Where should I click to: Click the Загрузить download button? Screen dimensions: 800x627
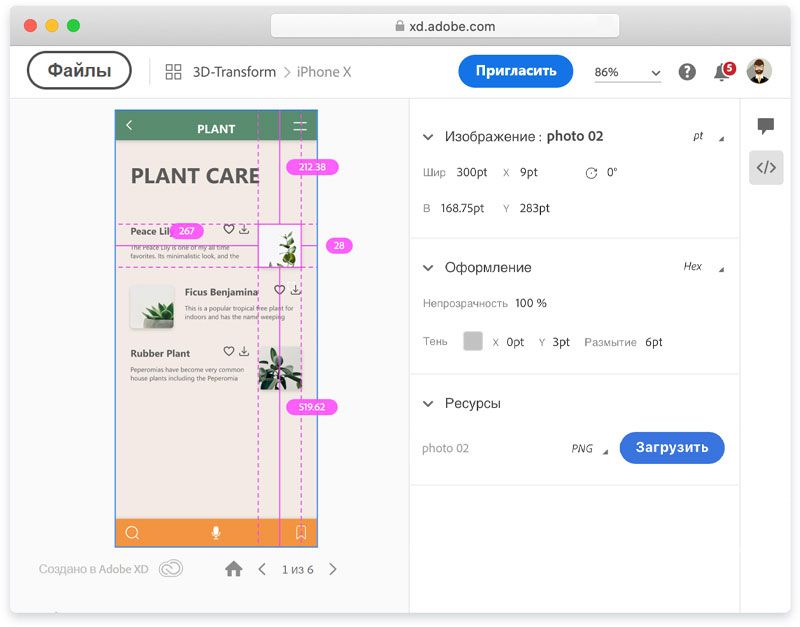672,448
